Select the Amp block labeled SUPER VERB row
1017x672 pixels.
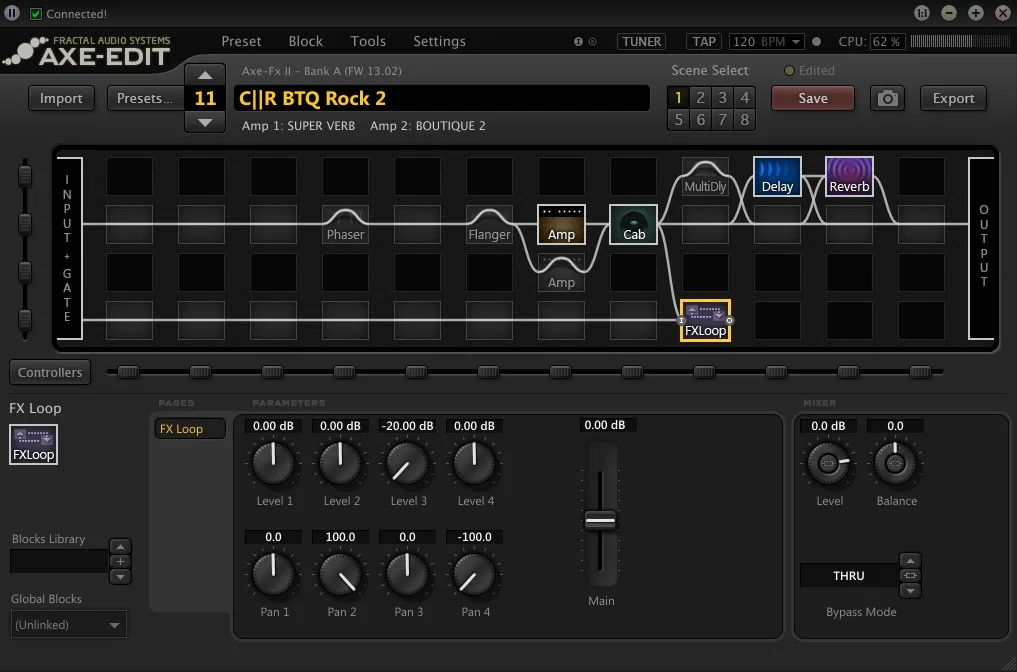pyautogui.click(x=561, y=224)
